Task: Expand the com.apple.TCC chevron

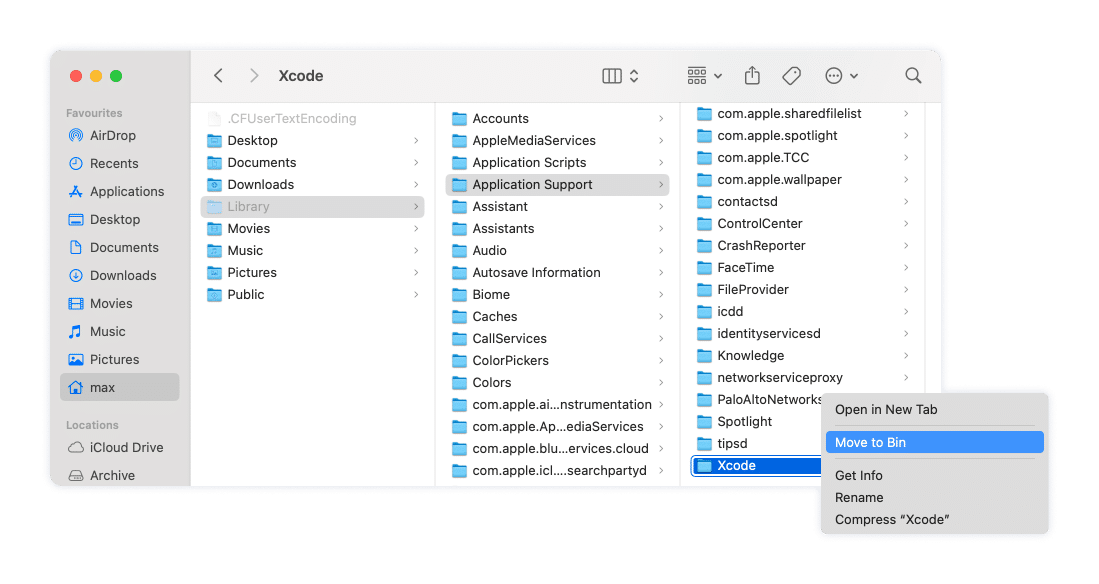Action: click(906, 158)
